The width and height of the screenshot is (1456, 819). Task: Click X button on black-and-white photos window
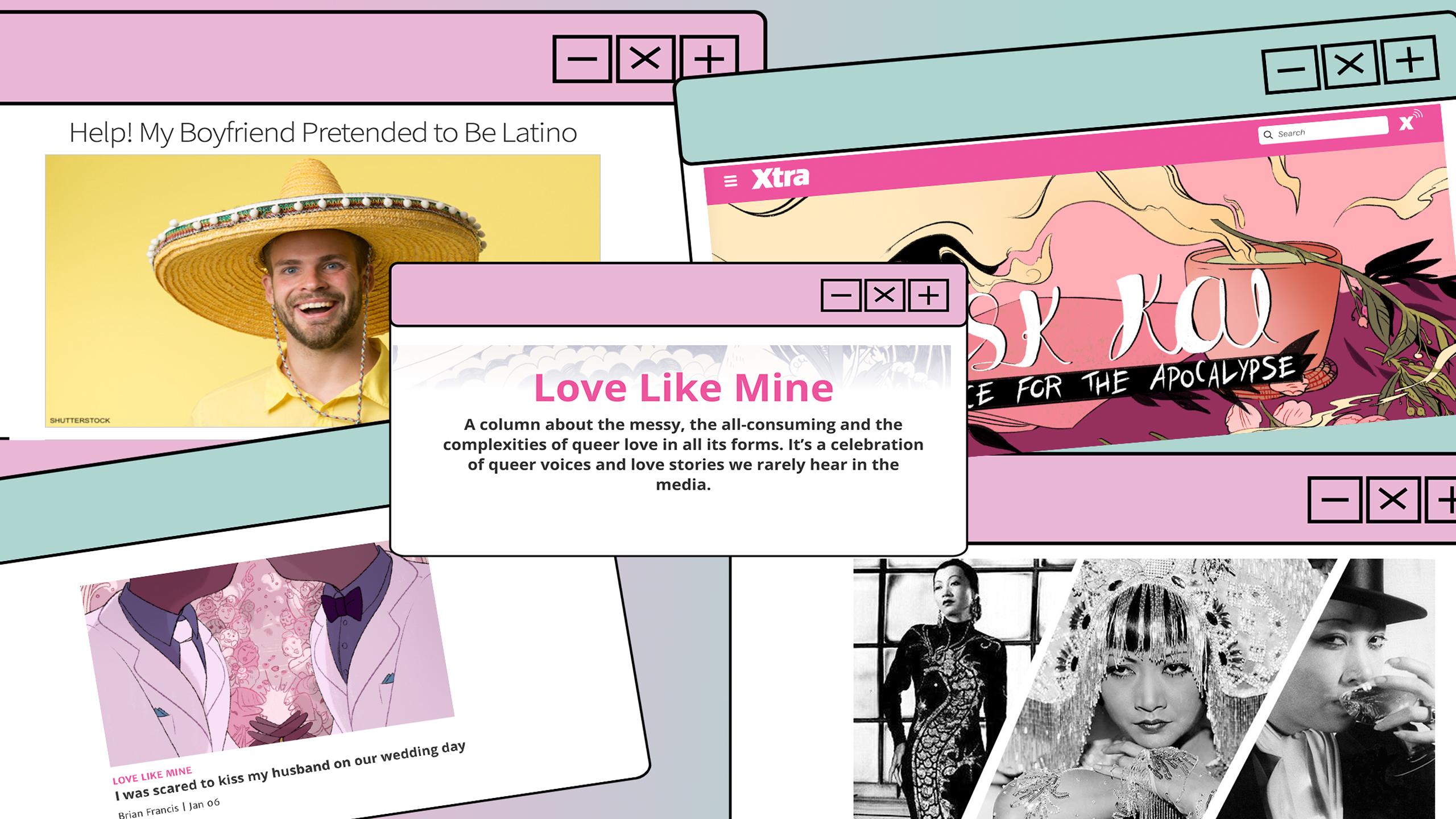[1393, 500]
